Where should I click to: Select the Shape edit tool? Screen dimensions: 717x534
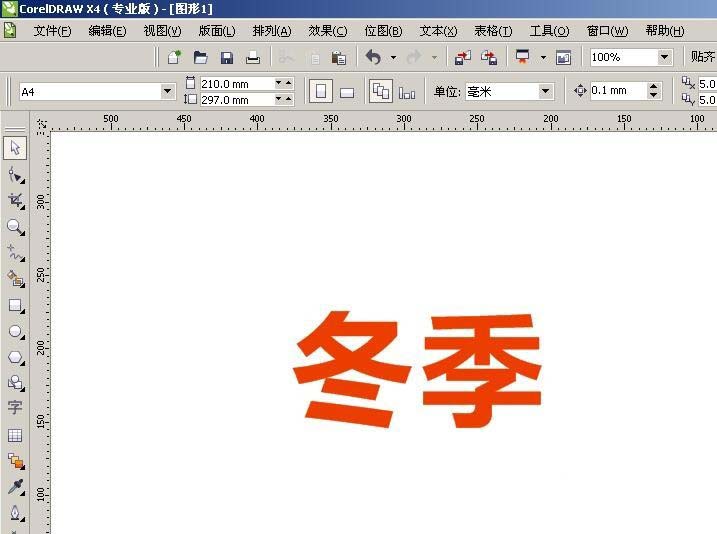(15, 175)
